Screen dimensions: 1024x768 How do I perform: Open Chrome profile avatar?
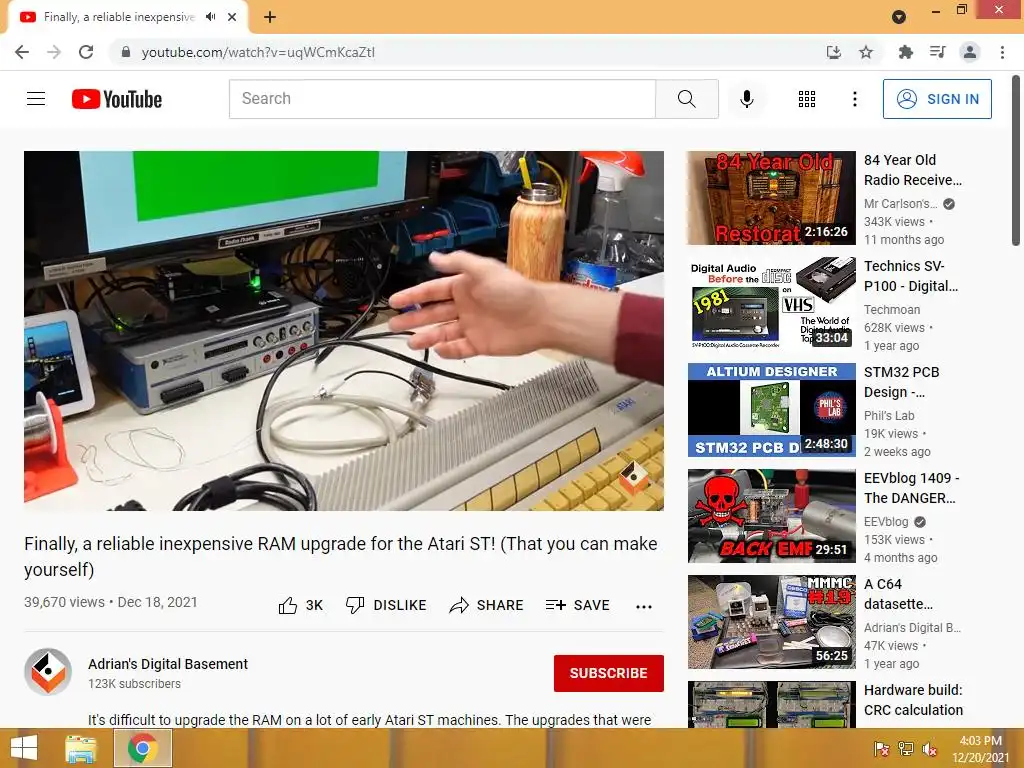(x=970, y=52)
